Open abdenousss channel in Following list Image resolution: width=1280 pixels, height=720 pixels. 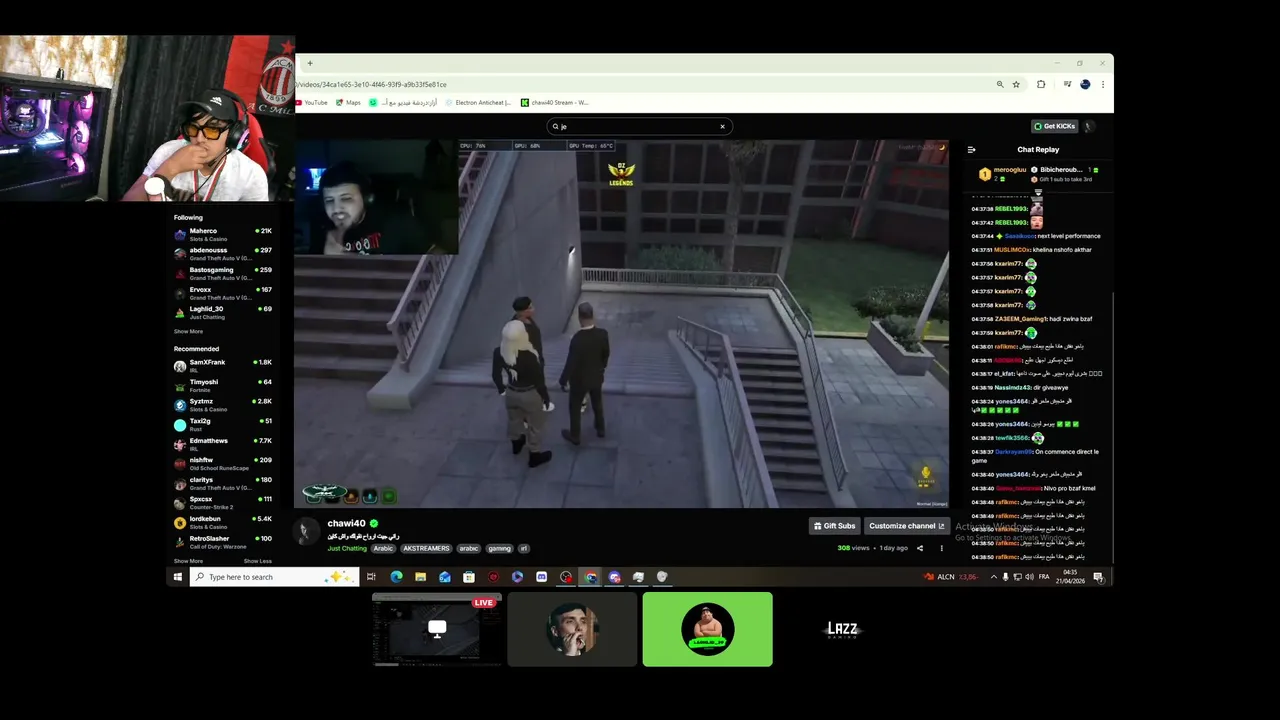pos(223,254)
